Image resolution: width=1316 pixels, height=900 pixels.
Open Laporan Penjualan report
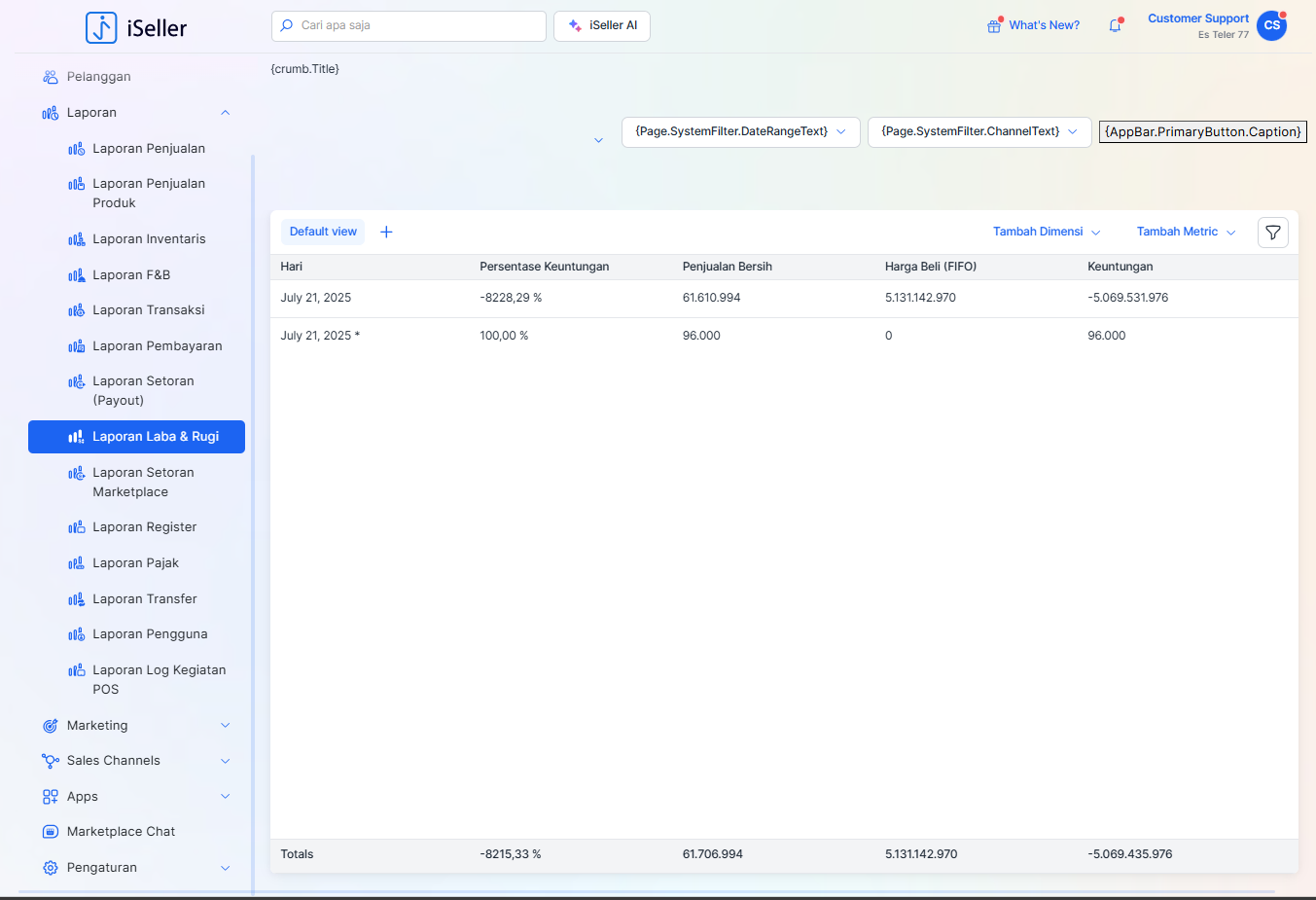point(148,149)
